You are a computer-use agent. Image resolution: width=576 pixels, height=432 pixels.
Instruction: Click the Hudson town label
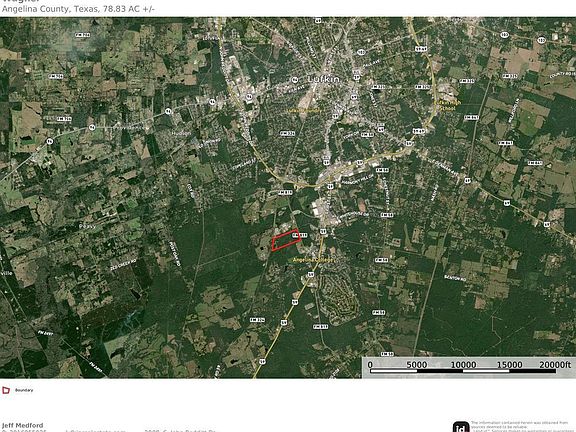[x=181, y=134]
